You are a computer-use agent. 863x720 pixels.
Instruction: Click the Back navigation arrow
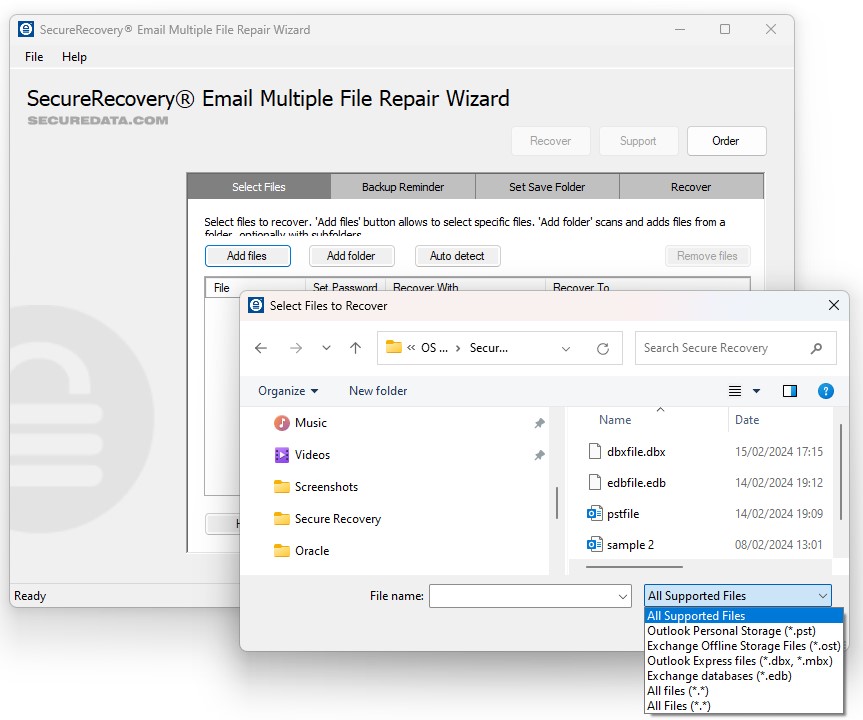(x=261, y=347)
